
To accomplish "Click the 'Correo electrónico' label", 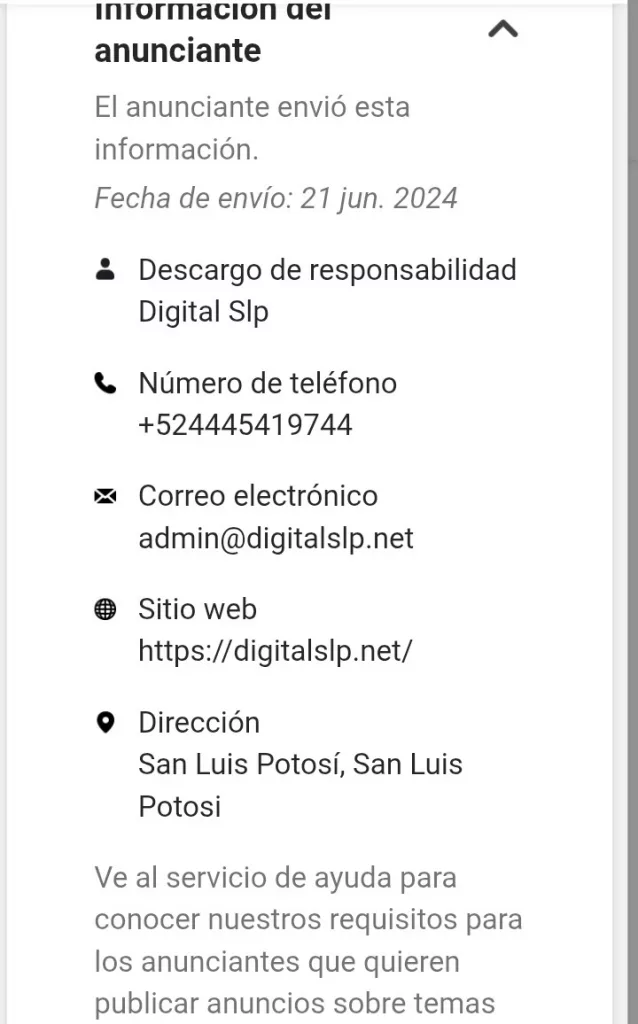I will click(x=258, y=496).
